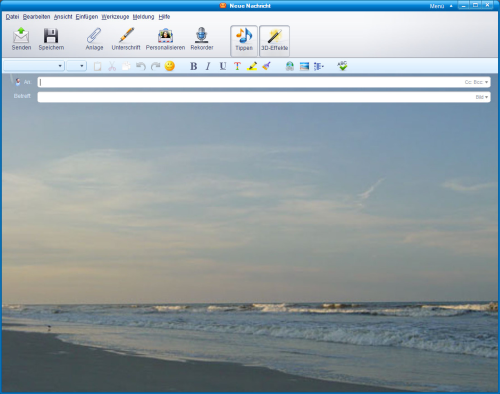Open the Einfügen menu
The image size is (500, 394).
(x=87, y=17)
